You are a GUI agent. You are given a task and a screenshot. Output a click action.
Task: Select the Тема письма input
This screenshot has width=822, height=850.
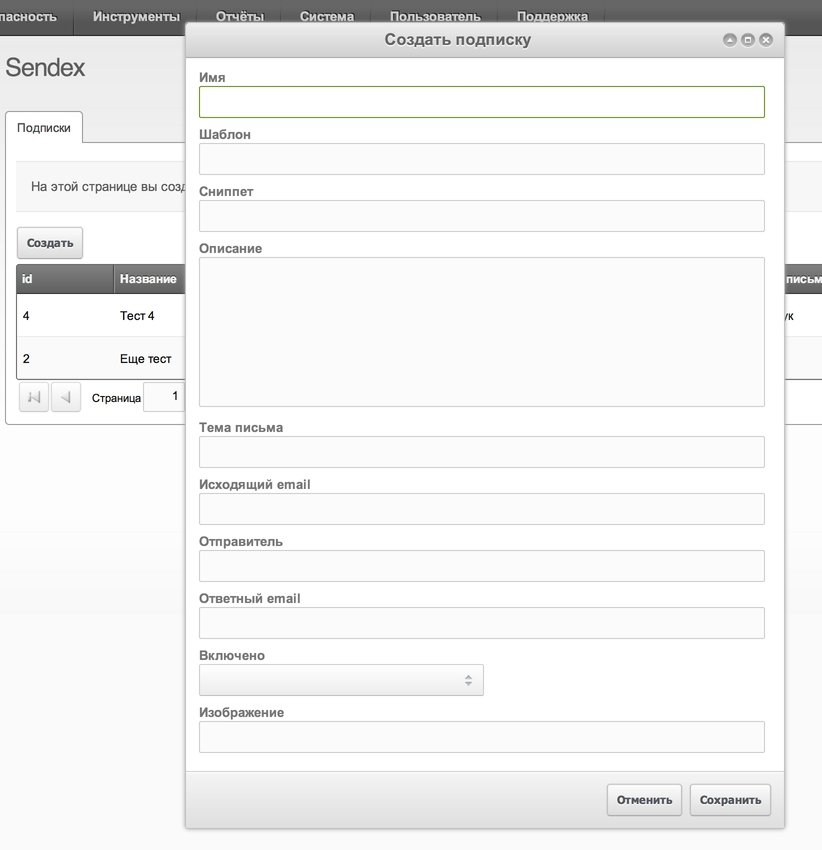(481, 452)
